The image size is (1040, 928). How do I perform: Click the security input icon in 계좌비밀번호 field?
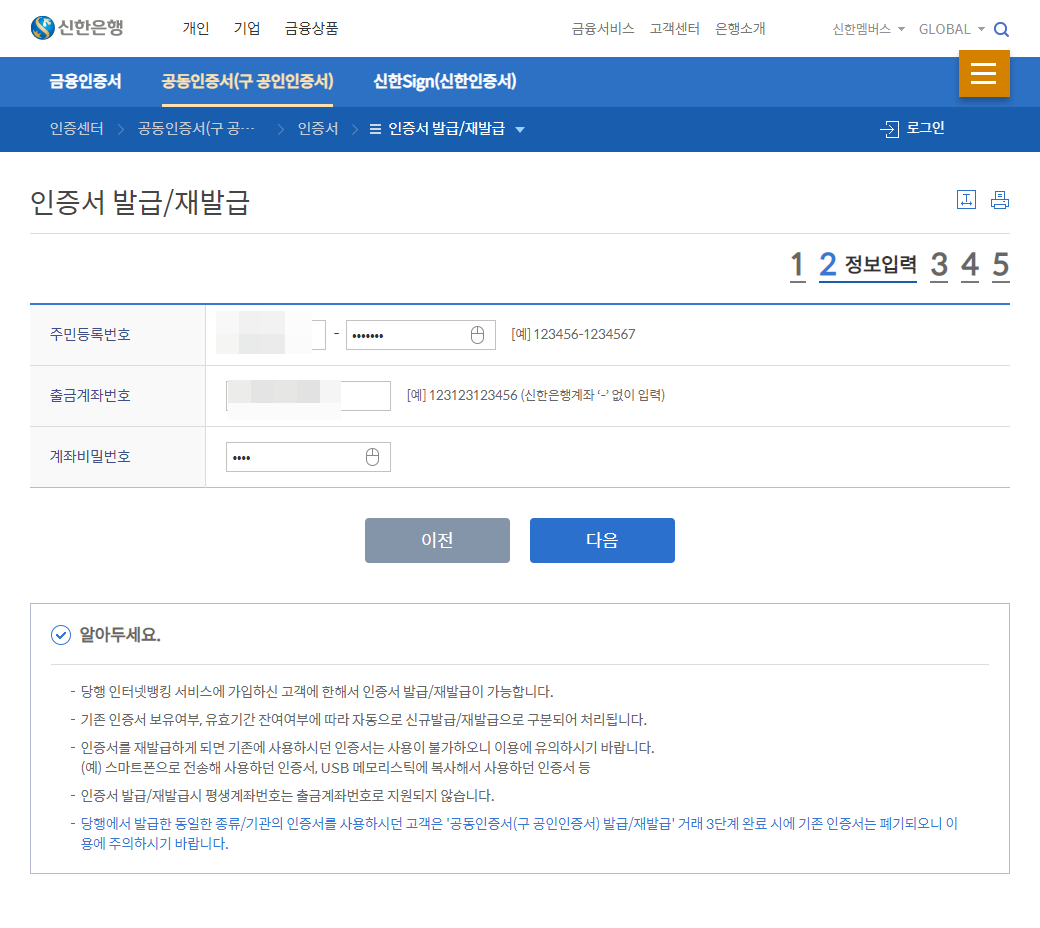tap(373, 456)
